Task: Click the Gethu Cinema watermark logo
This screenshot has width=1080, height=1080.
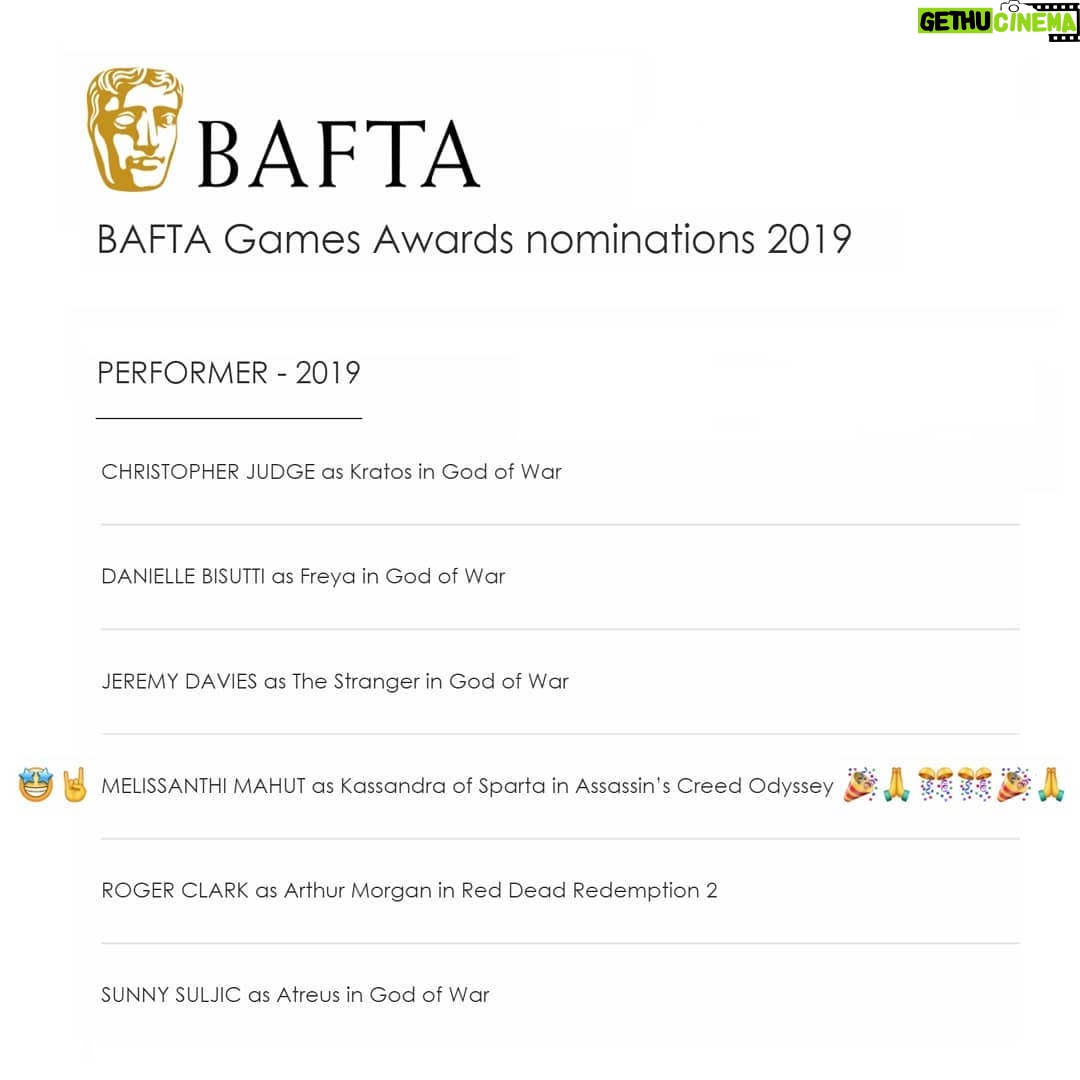Action: tap(998, 21)
